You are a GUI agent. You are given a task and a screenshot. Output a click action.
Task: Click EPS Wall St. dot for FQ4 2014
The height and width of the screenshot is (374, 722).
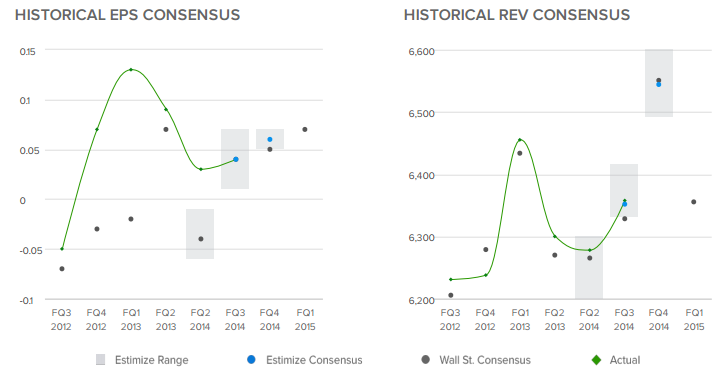(x=270, y=149)
